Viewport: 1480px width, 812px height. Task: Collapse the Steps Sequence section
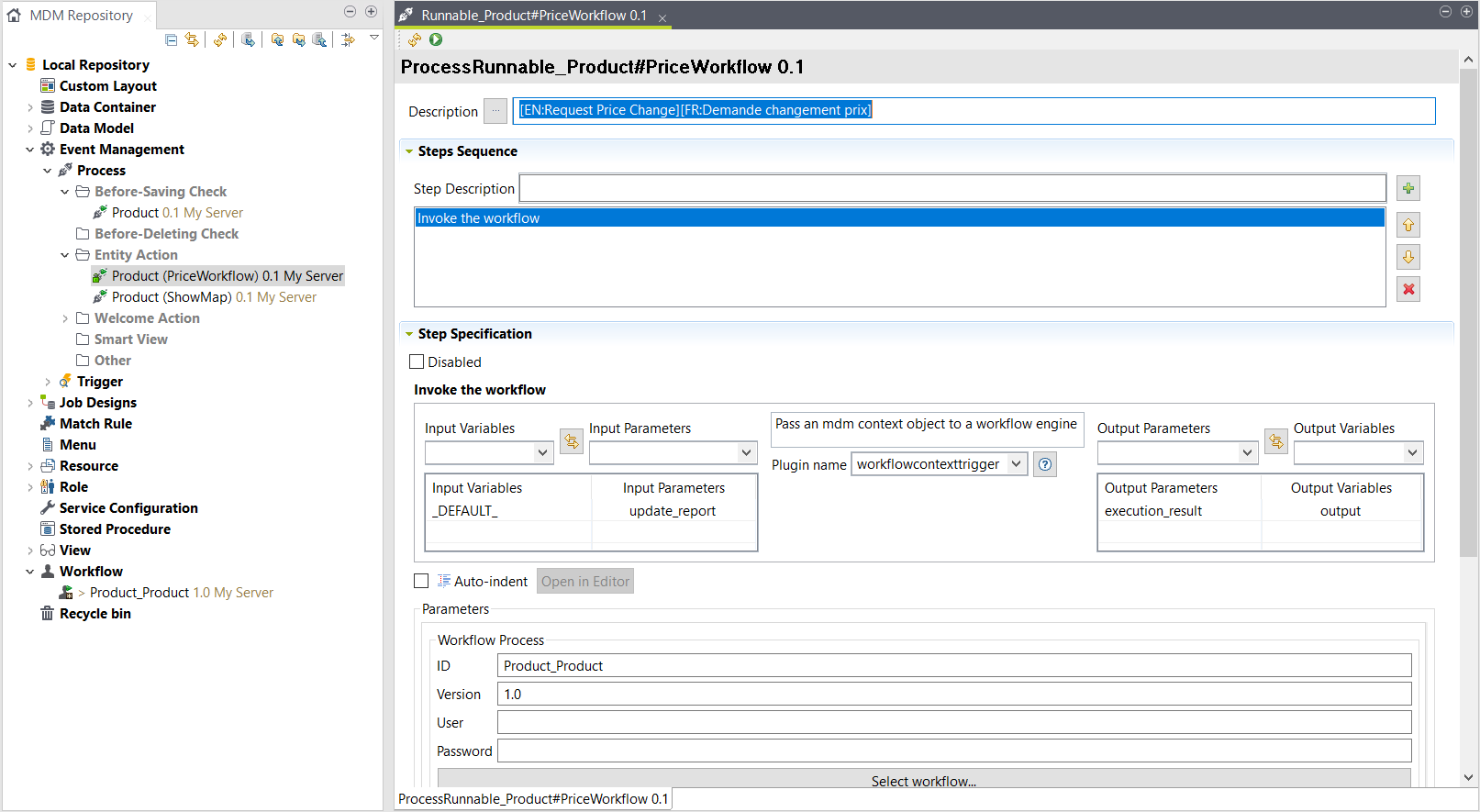click(409, 151)
